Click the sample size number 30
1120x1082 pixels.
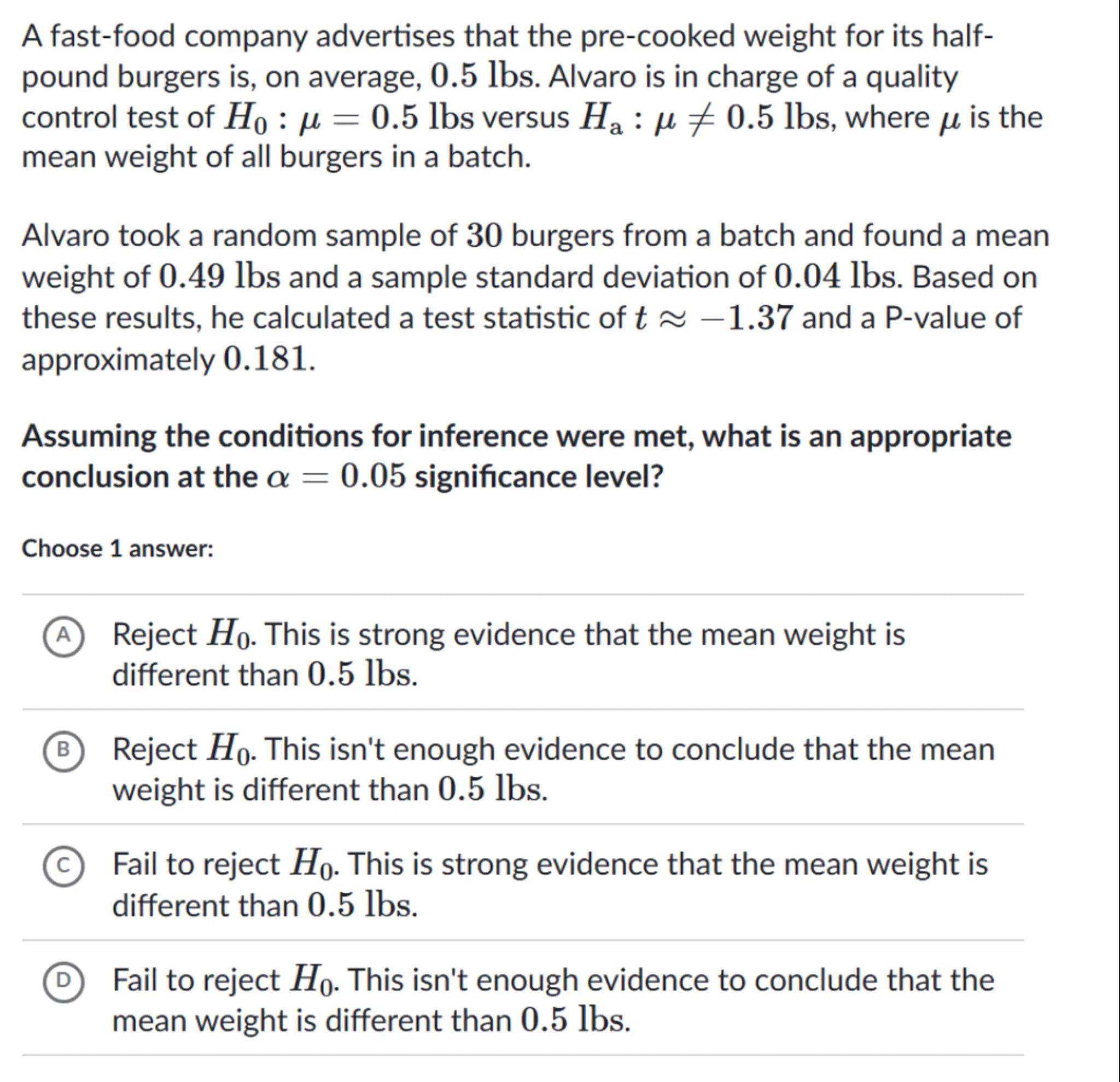click(x=485, y=237)
